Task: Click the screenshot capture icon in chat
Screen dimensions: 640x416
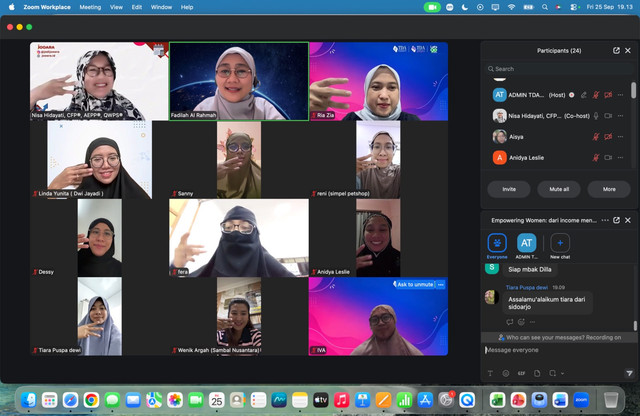Action: point(553,373)
